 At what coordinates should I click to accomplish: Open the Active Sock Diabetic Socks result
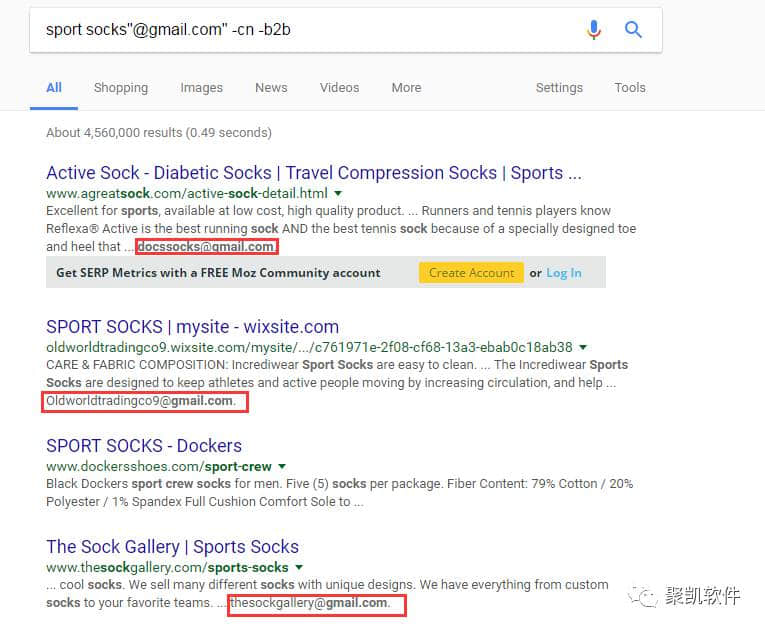click(x=314, y=173)
